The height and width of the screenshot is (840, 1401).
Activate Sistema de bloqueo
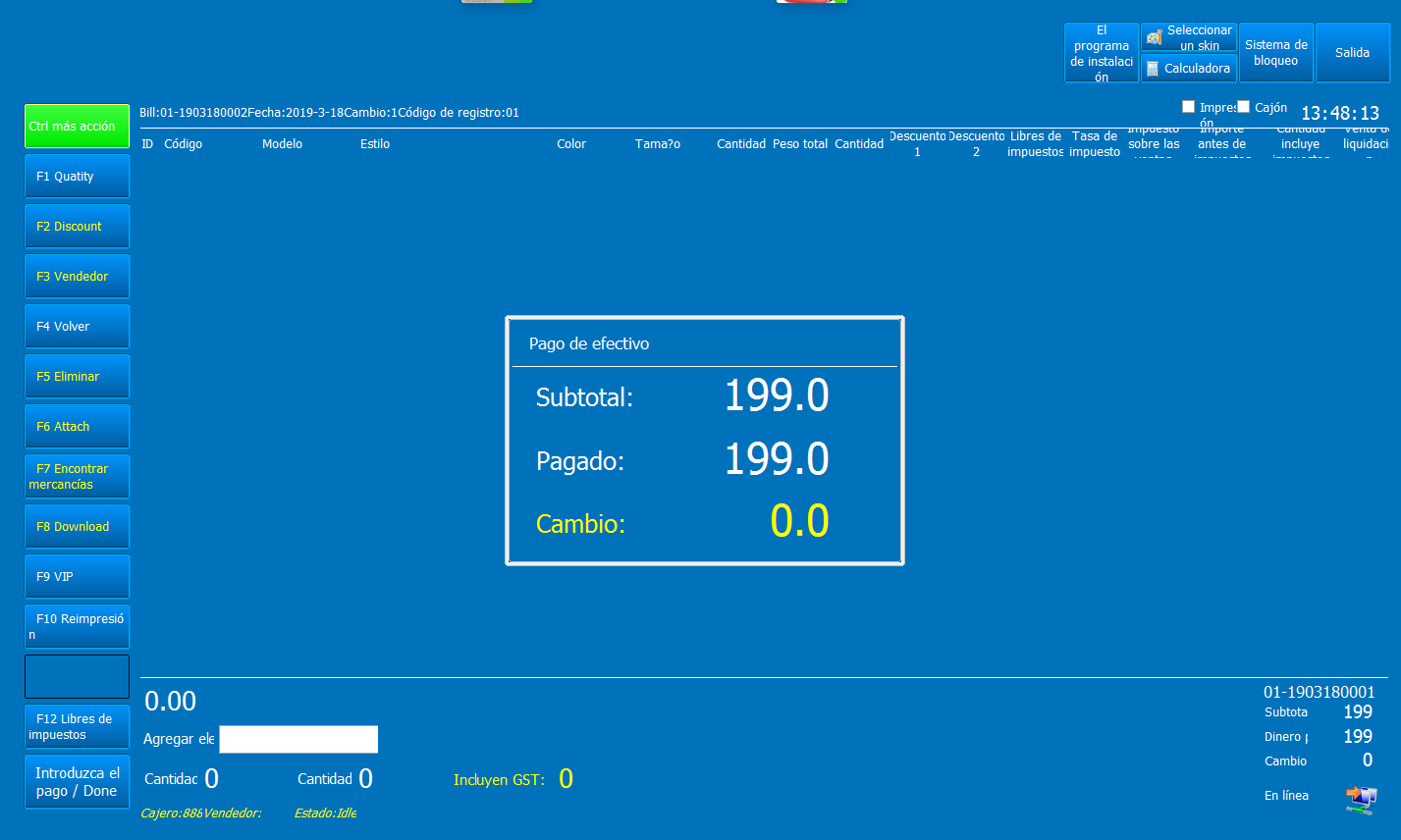pyautogui.click(x=1276, y=53)
